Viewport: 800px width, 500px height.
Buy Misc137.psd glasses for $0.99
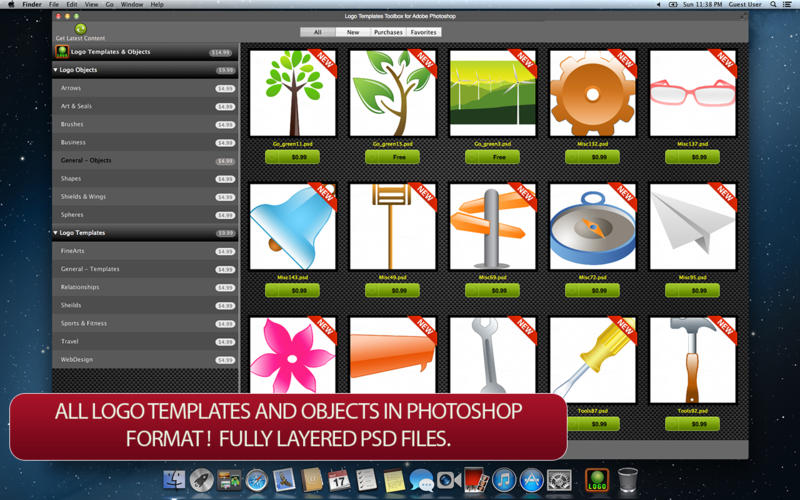click(x=692, y=157)
